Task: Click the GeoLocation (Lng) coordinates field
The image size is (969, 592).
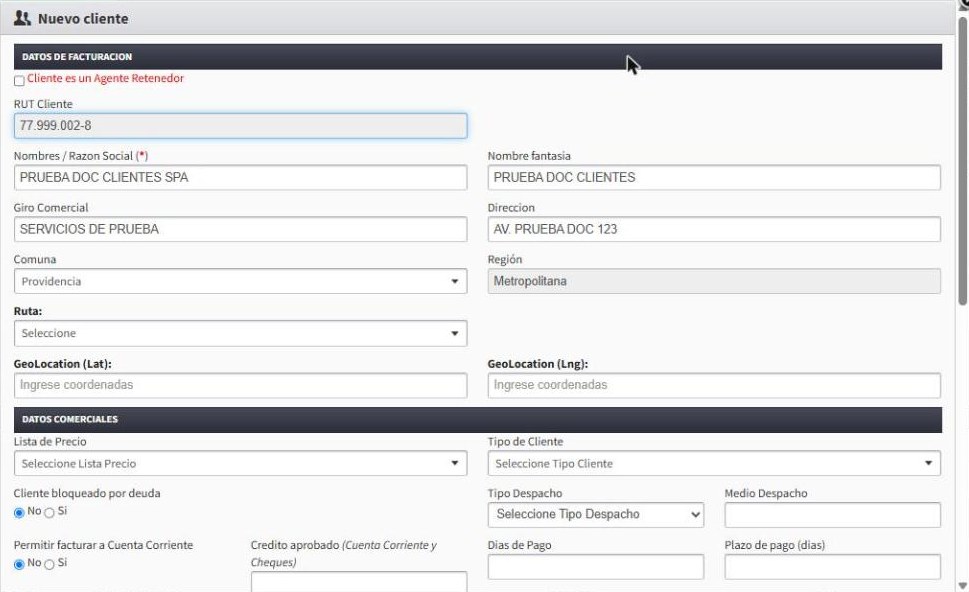Action: tap(714, 385)
